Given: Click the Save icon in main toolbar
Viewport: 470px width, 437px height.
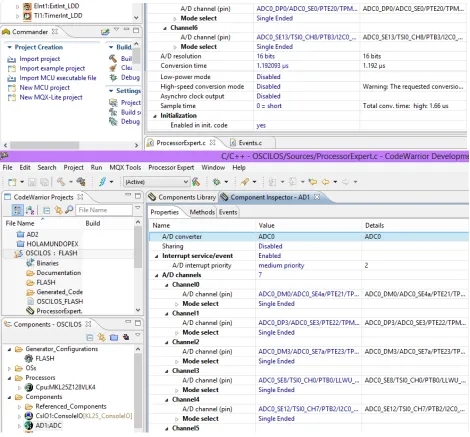Looking at the screenshot, I should point(32,182).
